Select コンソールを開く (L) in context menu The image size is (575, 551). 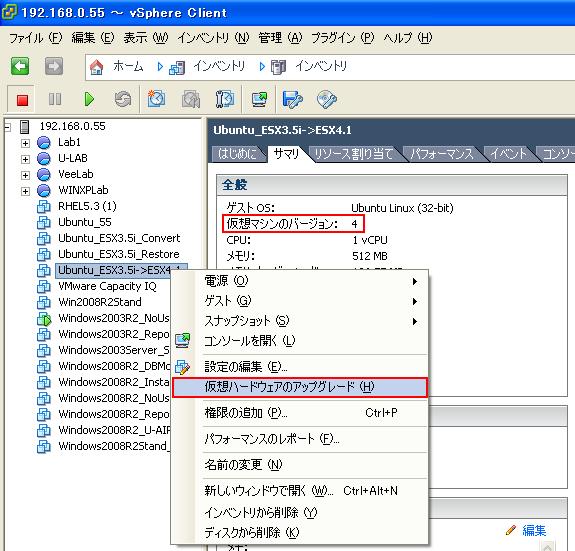tap(300, 341)
